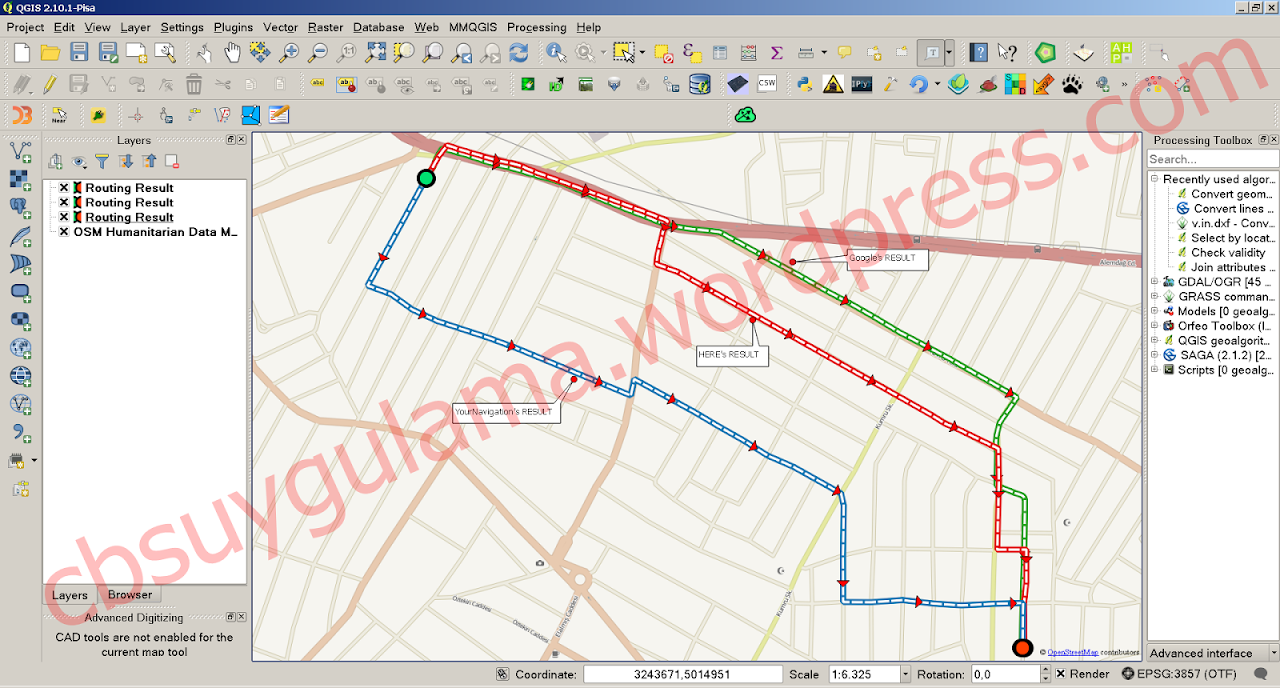Expand the GDAL/OGR tree node

(x=1154, y=282)
